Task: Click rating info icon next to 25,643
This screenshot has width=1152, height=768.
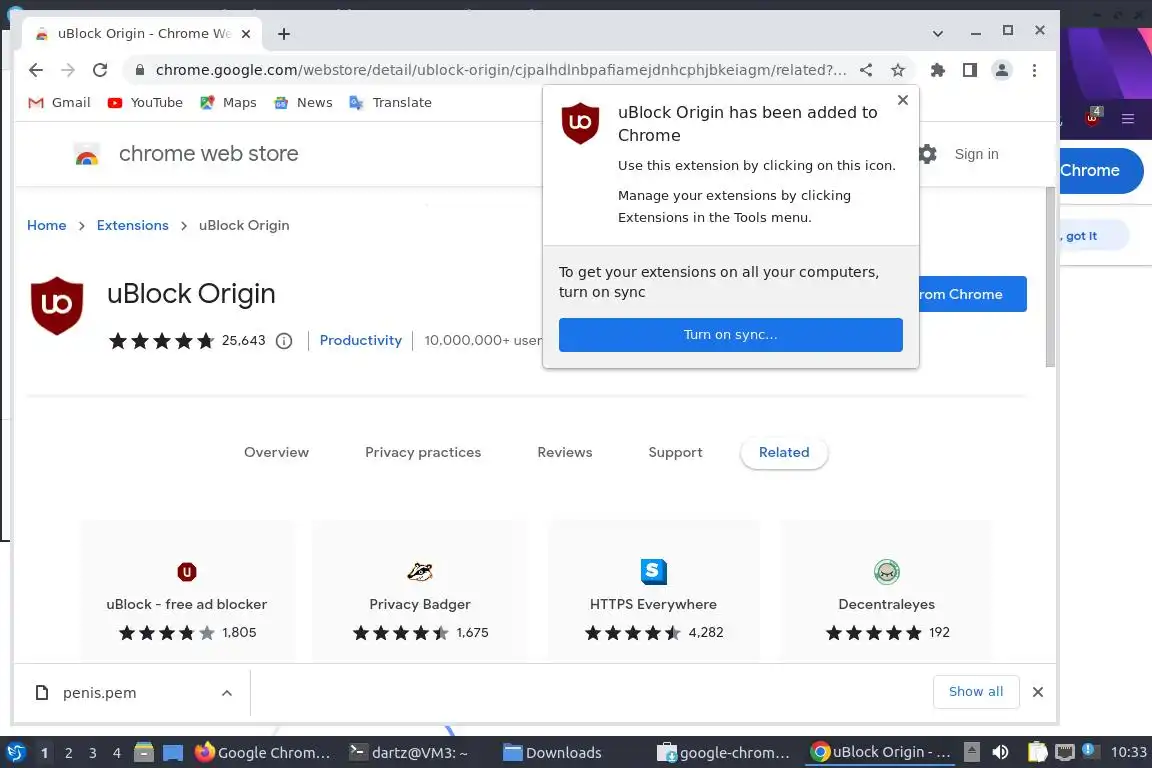Action: click(x=284, y=341)
